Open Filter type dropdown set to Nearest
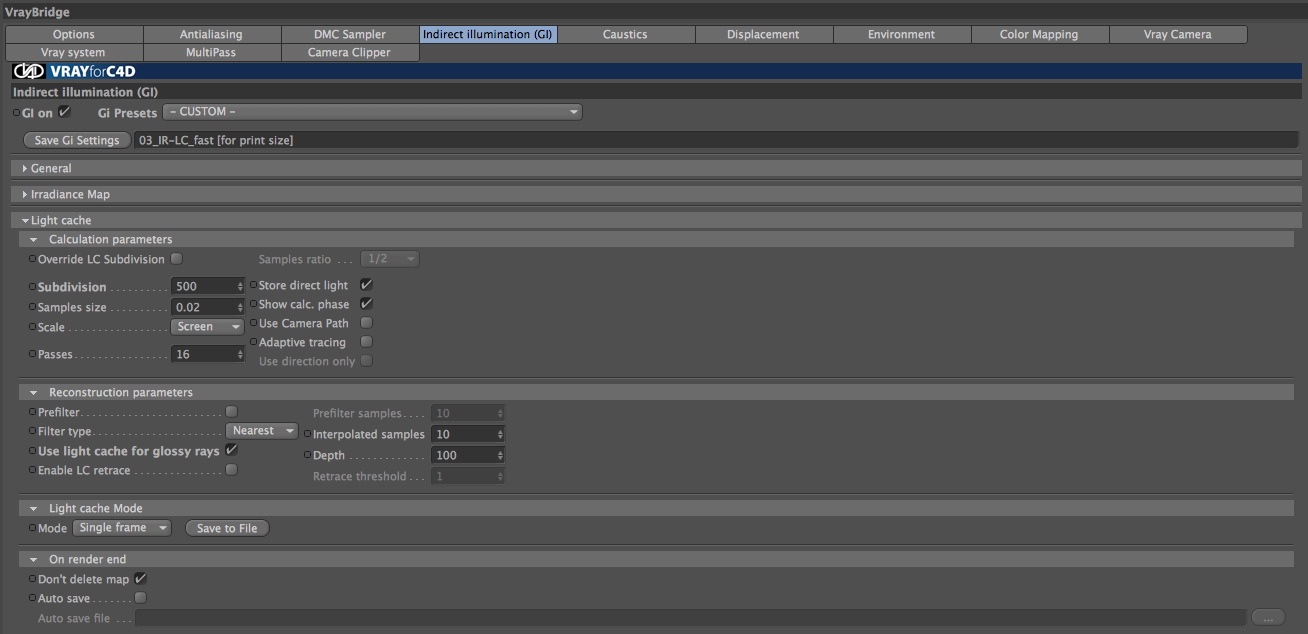 click(262, 431)
